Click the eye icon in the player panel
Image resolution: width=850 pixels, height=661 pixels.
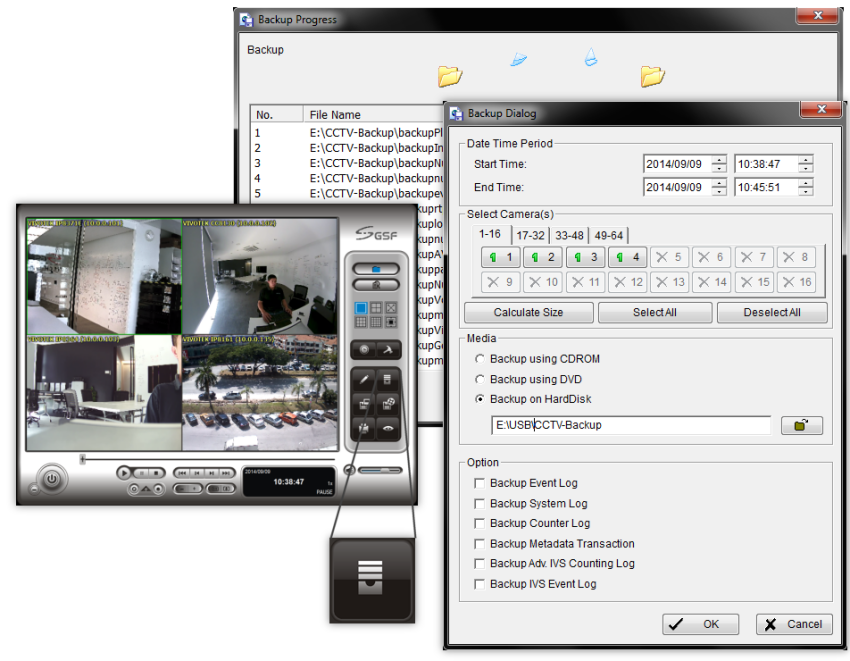pyautogui.click(x=387, y=428)
